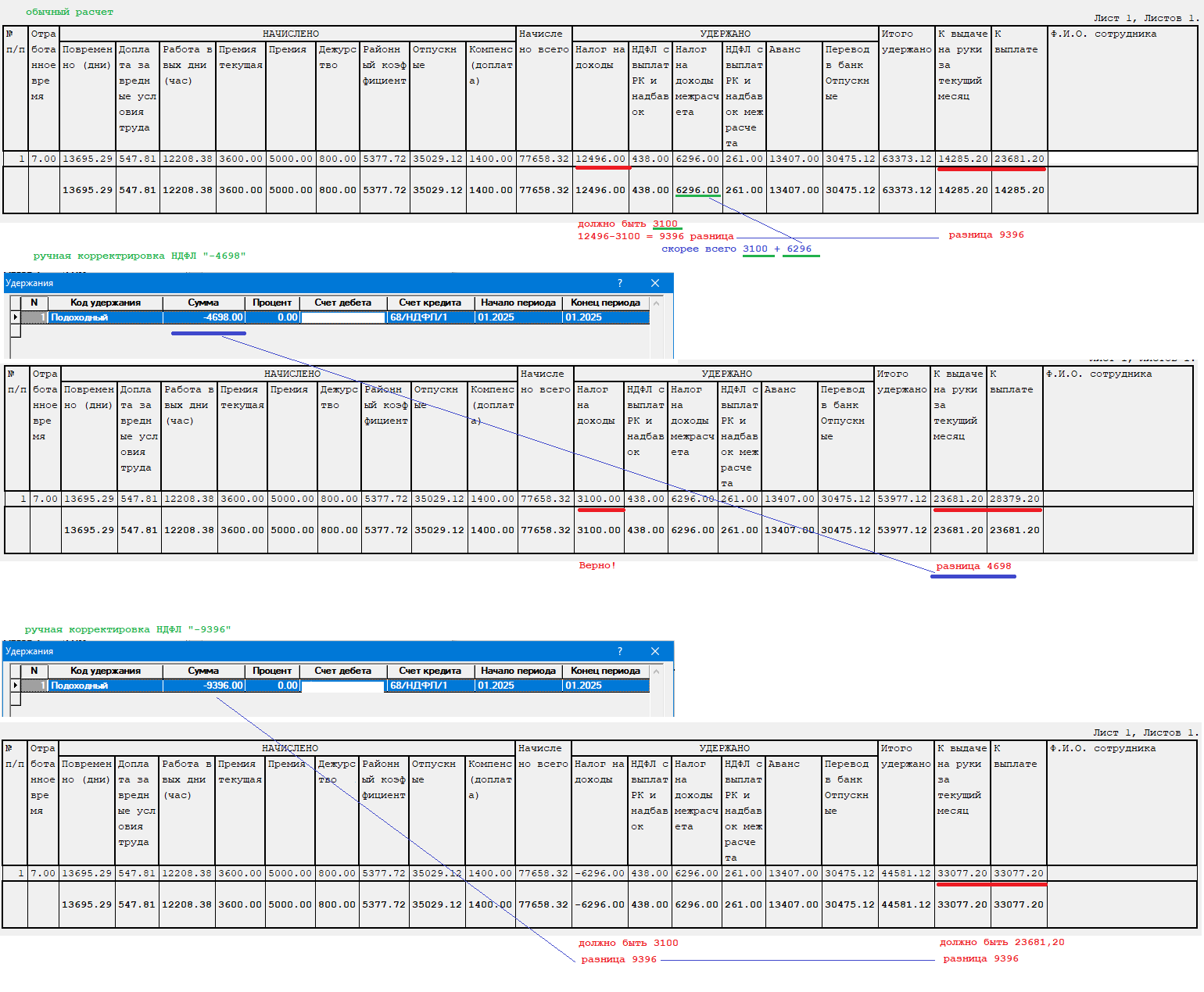The width and height of the screenshot is (1204, 992).
Task: Close the Удержания dialog containing -9396.00
Action: [655, 651]
